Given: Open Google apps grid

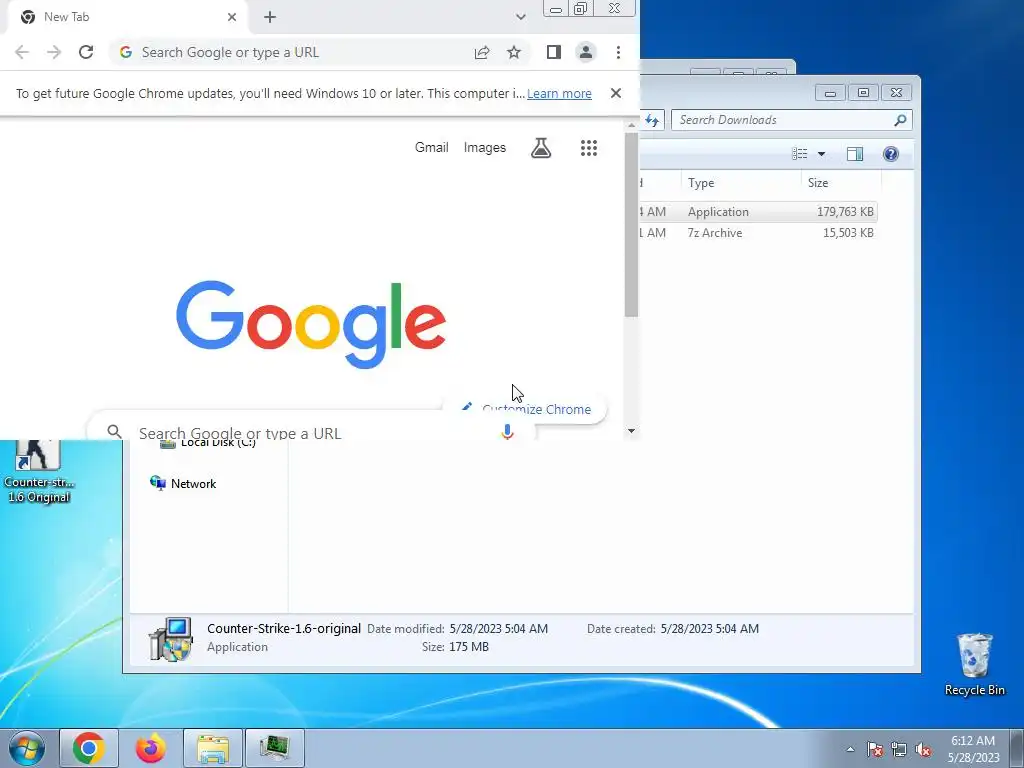Looking at the screenshot, I should tap(588, 148).
